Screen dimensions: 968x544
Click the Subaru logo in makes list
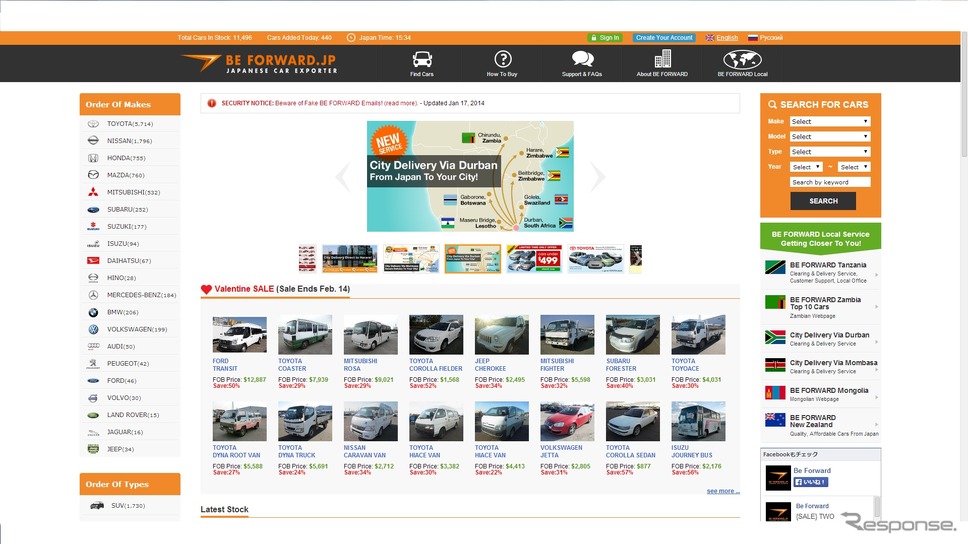(93, 209)
